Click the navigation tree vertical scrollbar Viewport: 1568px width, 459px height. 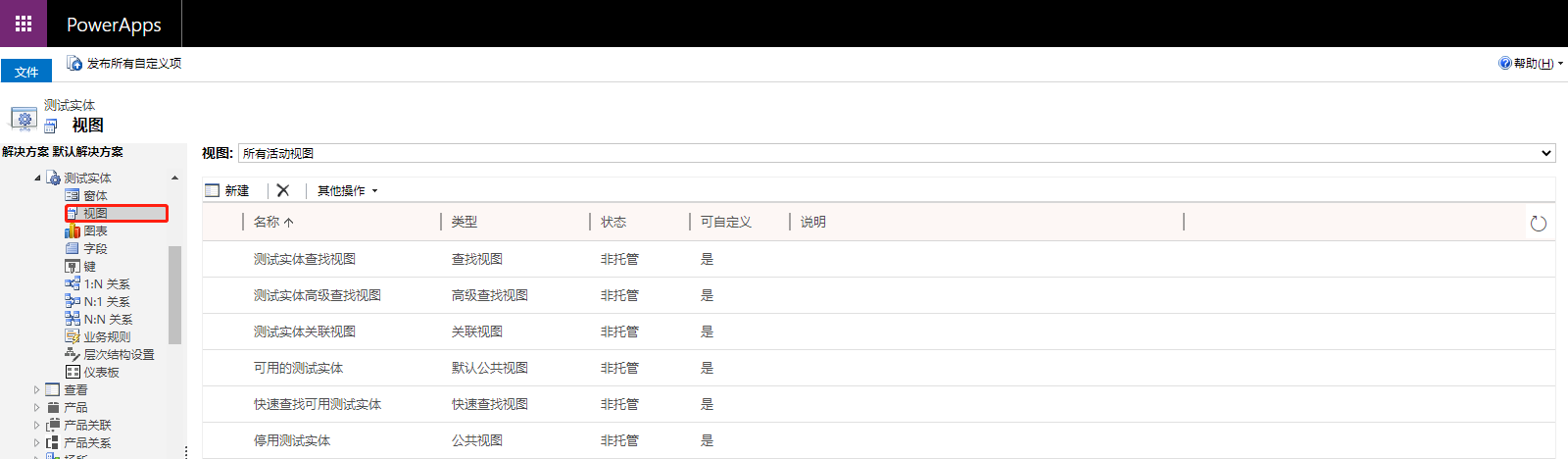[175, 294]
